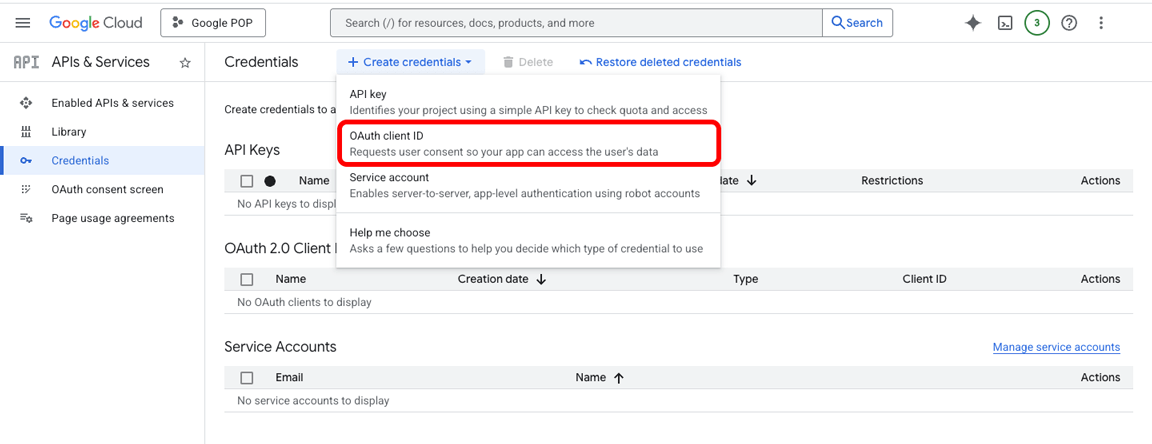
Task: Open OAuth consent screen page
Action: [107, 189]
